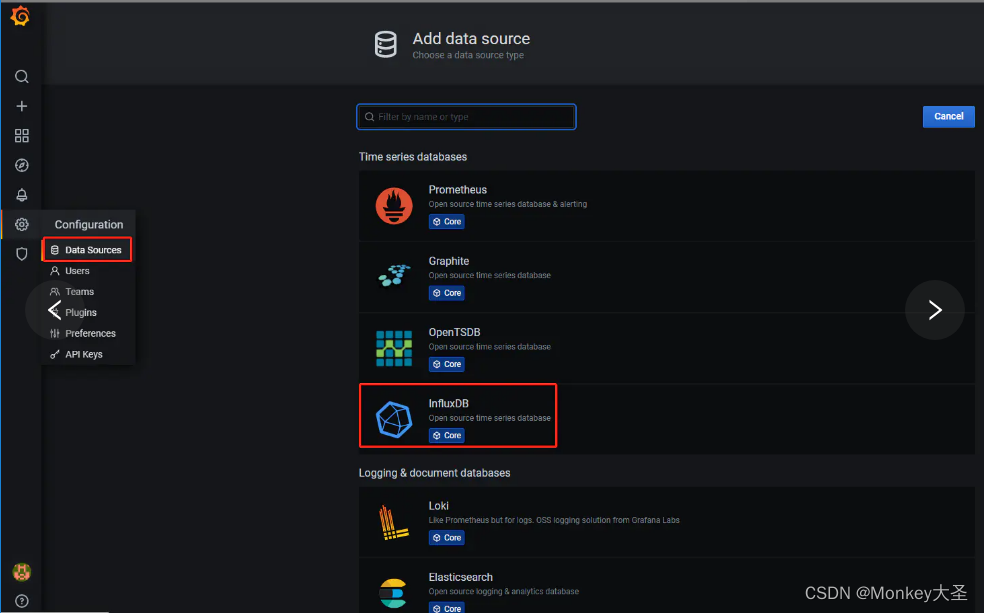Click the Core badge under OpenTSDB
Screen dimensions: 984x613
pyautogui.click(x=447, y=364)
